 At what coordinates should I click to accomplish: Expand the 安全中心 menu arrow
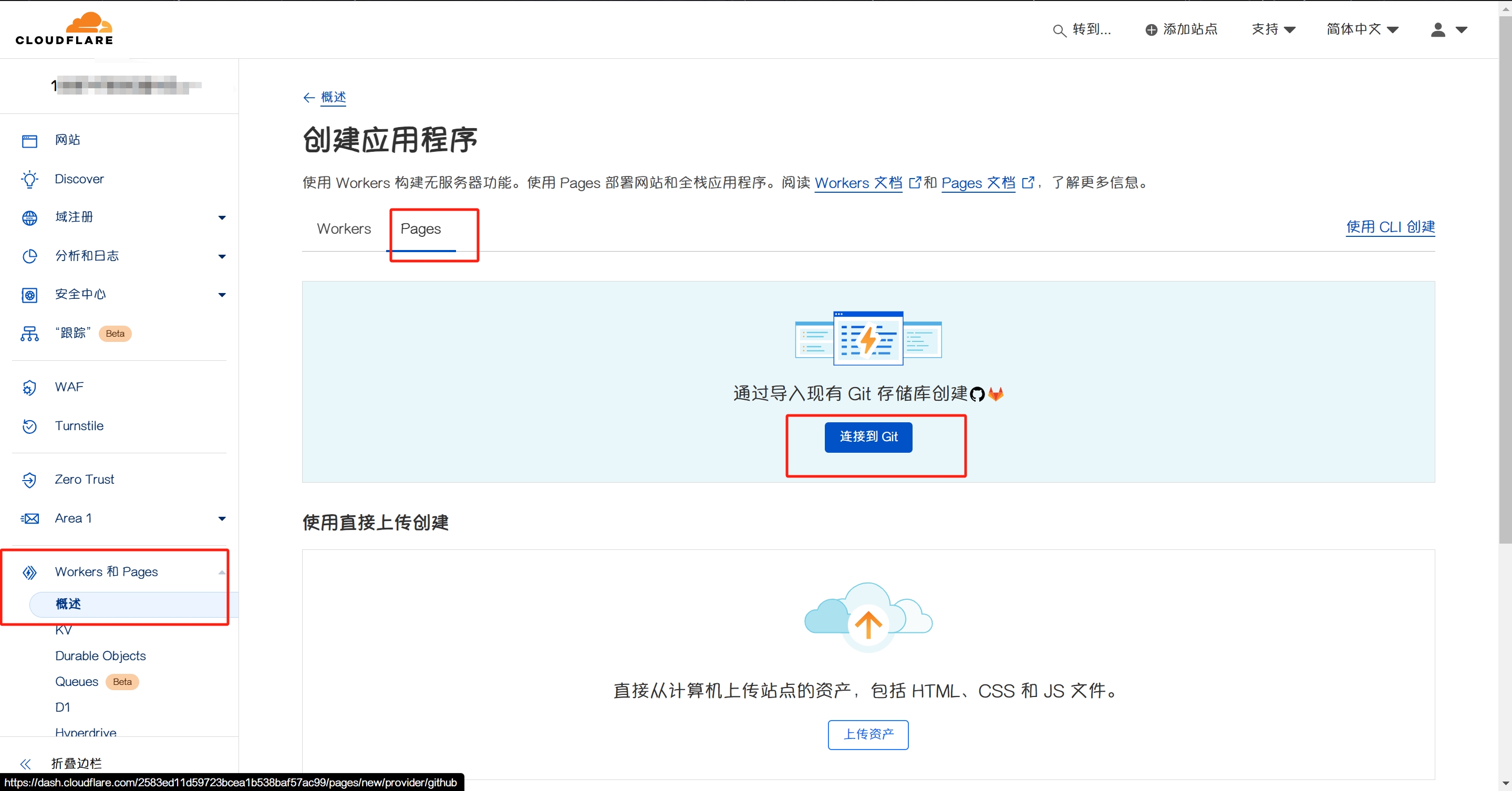coord(222,295)
